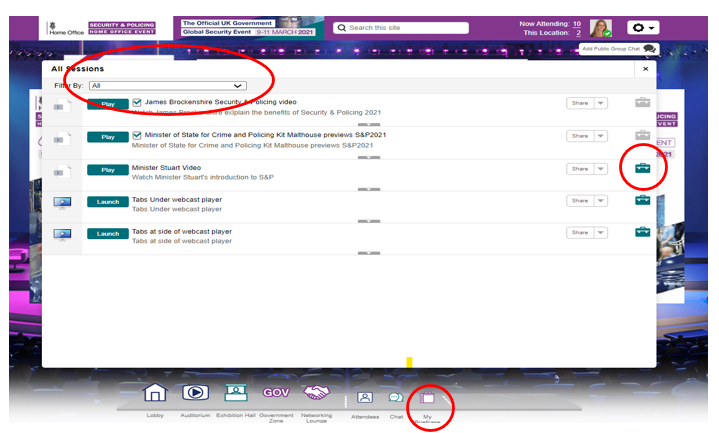The image size is (719, 433).
Task: Launch Tabs at side of webcast player
Action: 108,234
